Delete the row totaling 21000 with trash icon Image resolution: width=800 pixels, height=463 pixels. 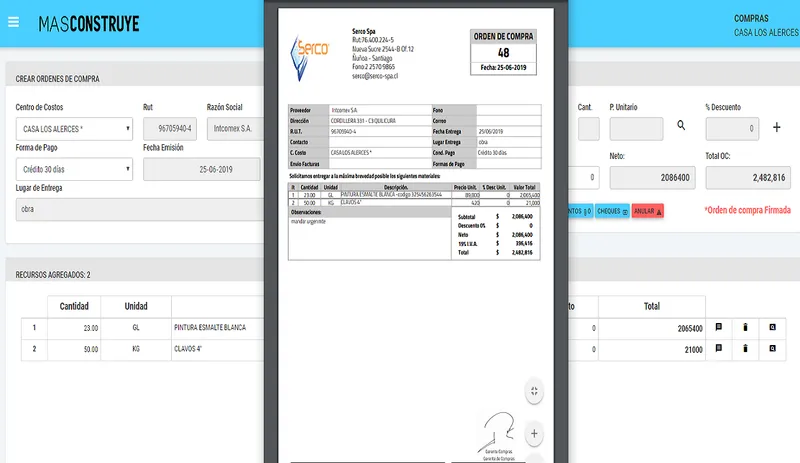(x=745, y=349)
